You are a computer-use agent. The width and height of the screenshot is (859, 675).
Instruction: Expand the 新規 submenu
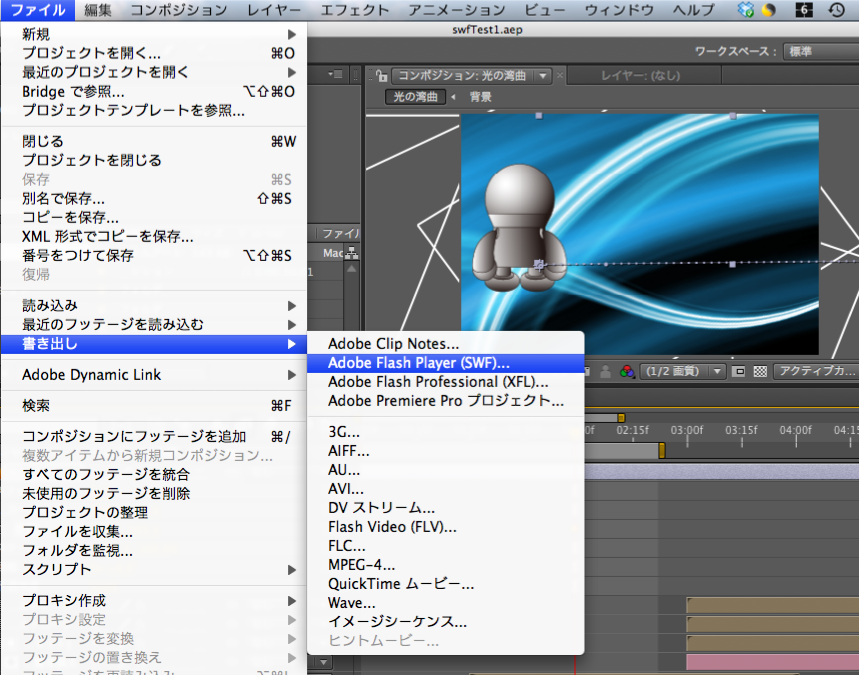coord(153,35)
